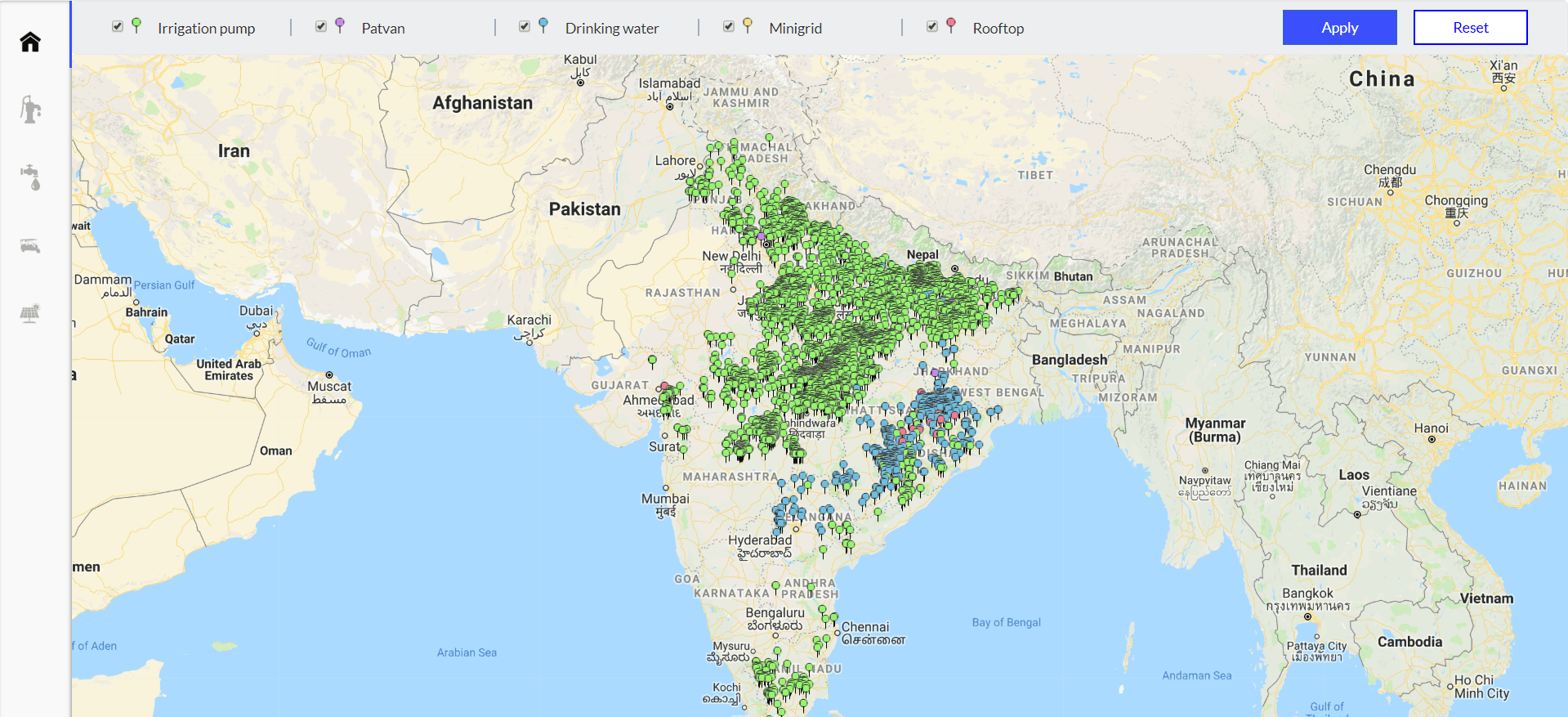1568x717 pixels.
Task: Click the blue Drinking water legend pin
Action: pos(543,26)
